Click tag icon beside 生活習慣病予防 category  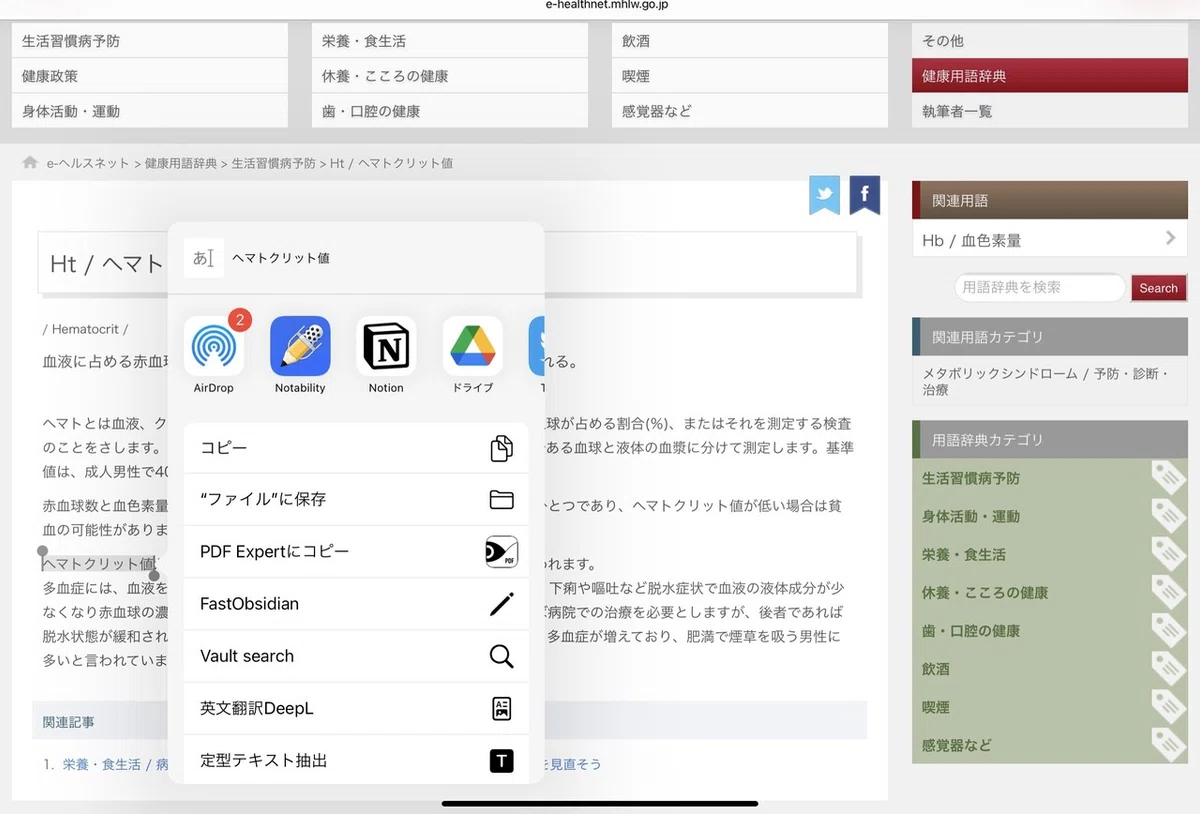(x=1168, y=479)
